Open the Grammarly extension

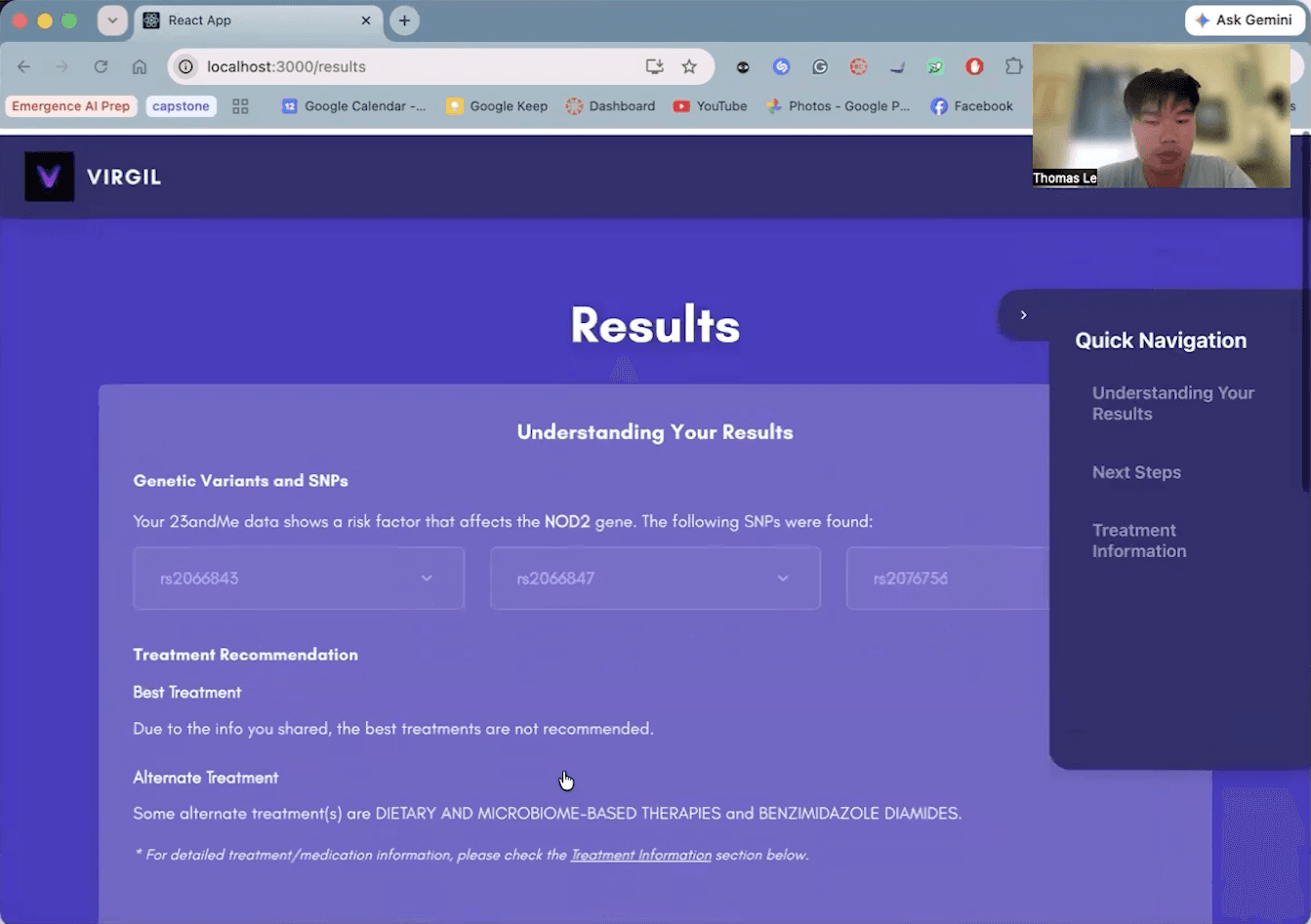click(x=820, y=66)
